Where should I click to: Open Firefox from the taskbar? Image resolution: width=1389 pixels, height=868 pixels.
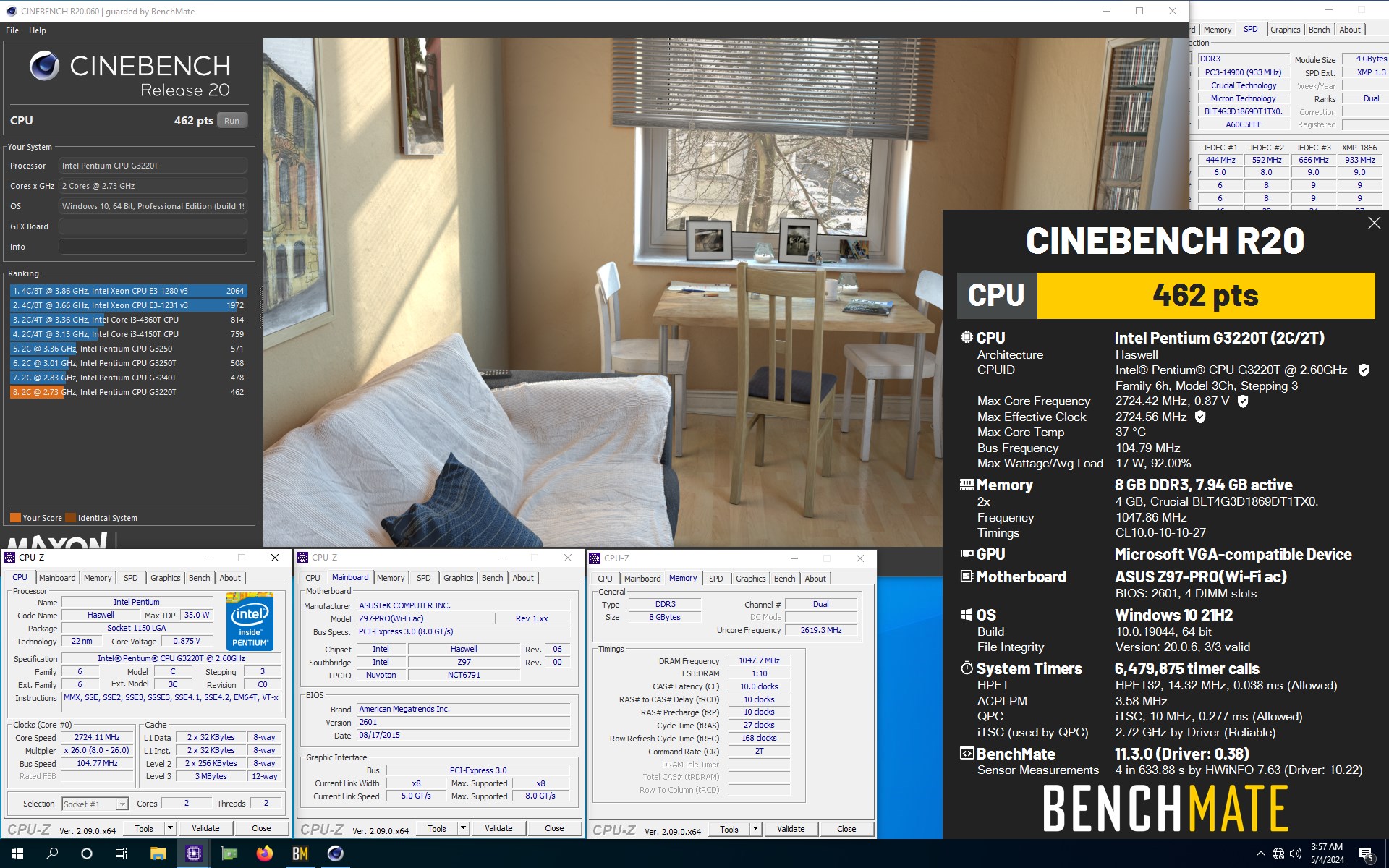pyautogui.click(x=264, y=854)
